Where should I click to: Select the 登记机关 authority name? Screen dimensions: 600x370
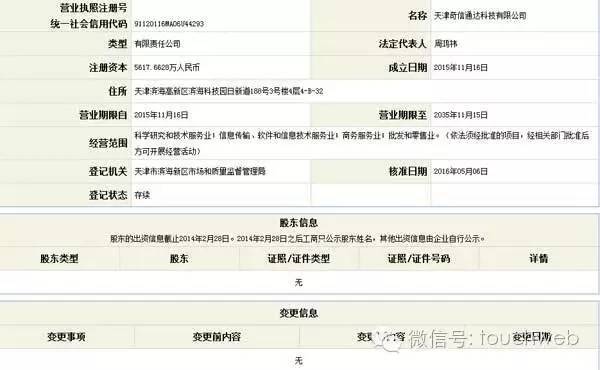(x=200, y=171)
